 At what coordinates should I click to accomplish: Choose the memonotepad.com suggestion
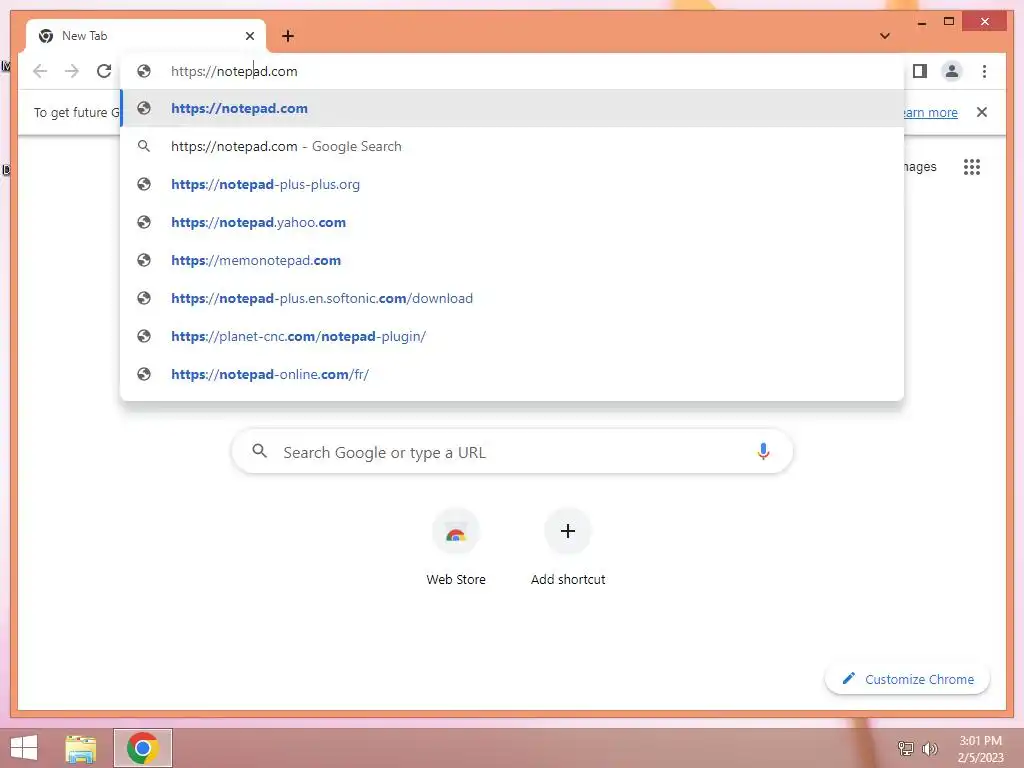512,260
